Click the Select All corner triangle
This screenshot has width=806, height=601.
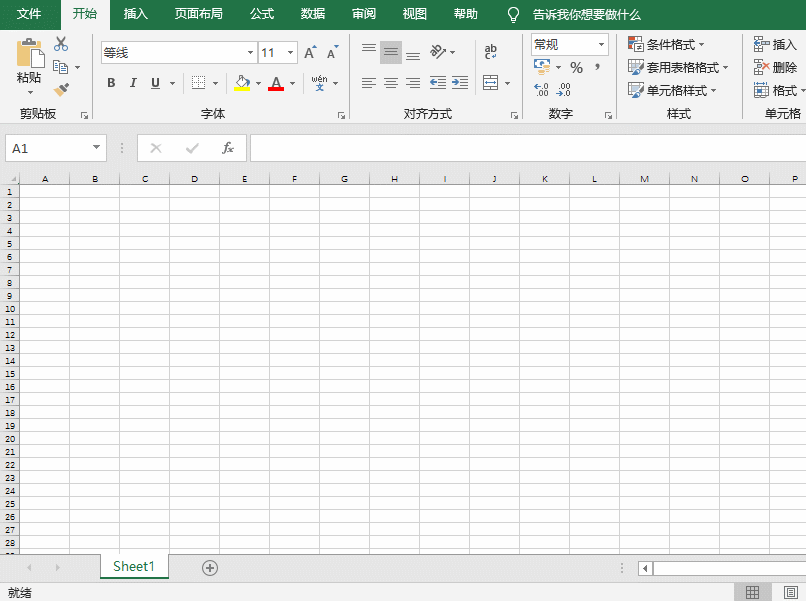12,178
